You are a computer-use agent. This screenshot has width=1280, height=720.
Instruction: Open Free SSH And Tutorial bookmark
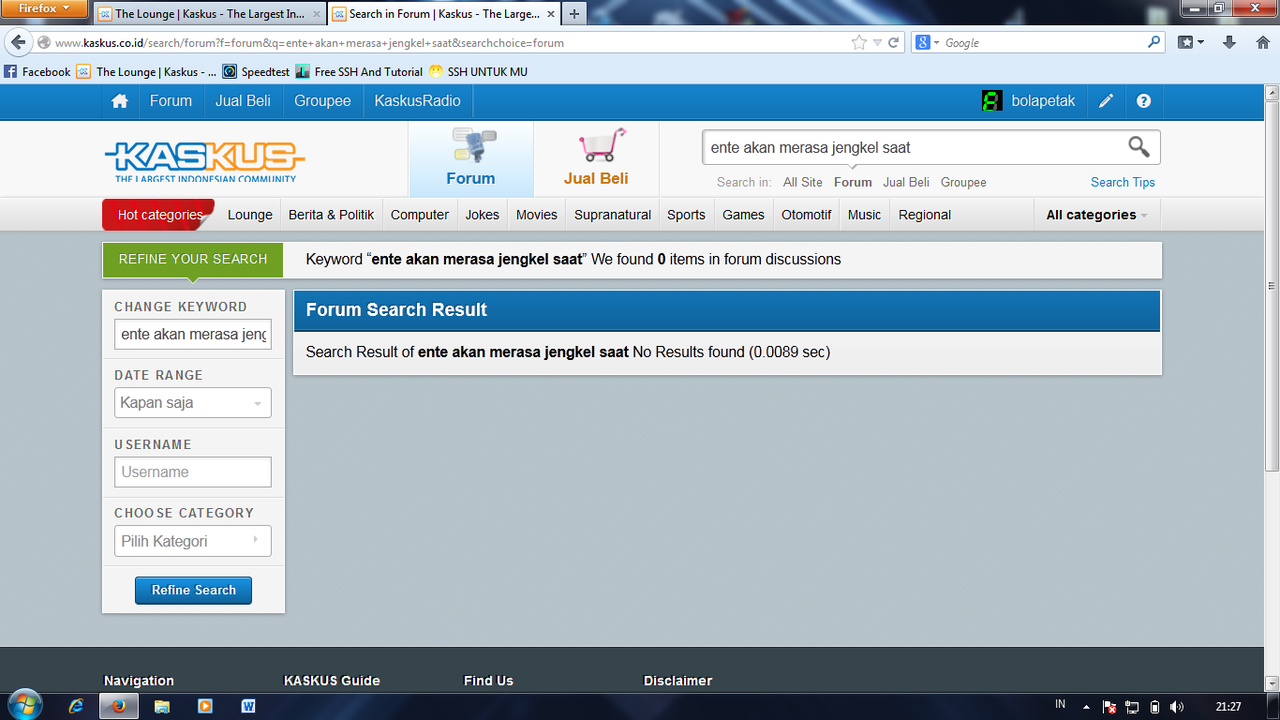pyautogui.click(x=359, y=72)
